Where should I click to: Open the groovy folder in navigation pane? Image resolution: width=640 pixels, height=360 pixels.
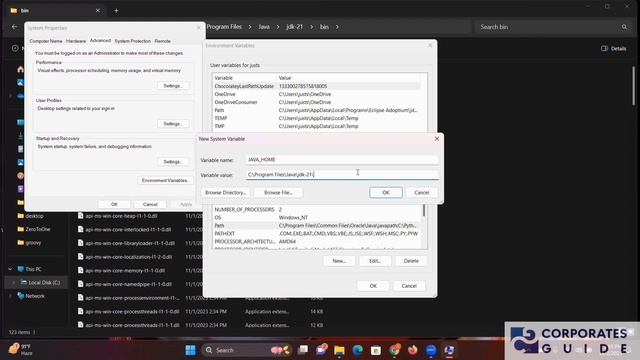tap(33, 243)
